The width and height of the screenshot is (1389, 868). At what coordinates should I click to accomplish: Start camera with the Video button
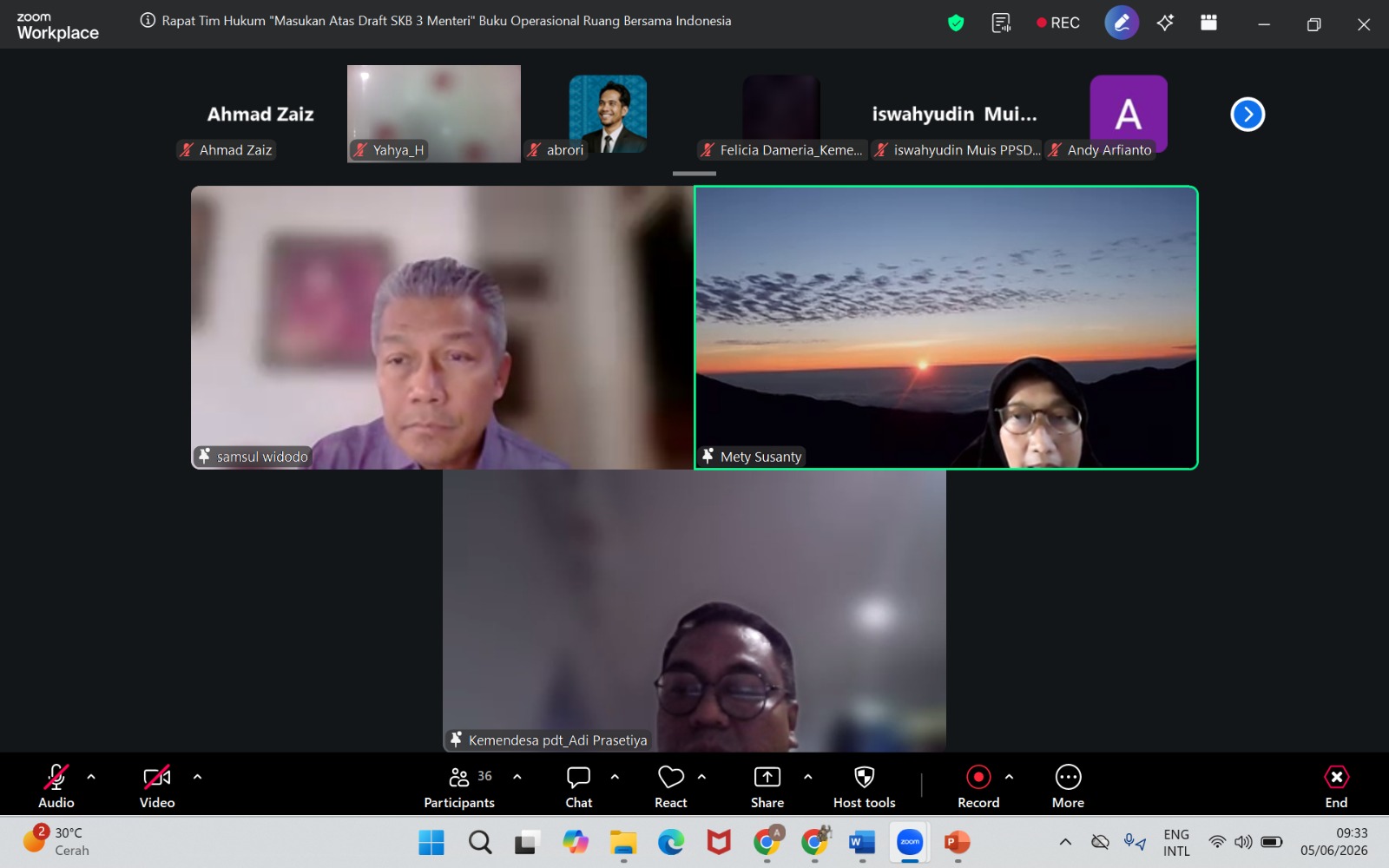pos(157,786)
